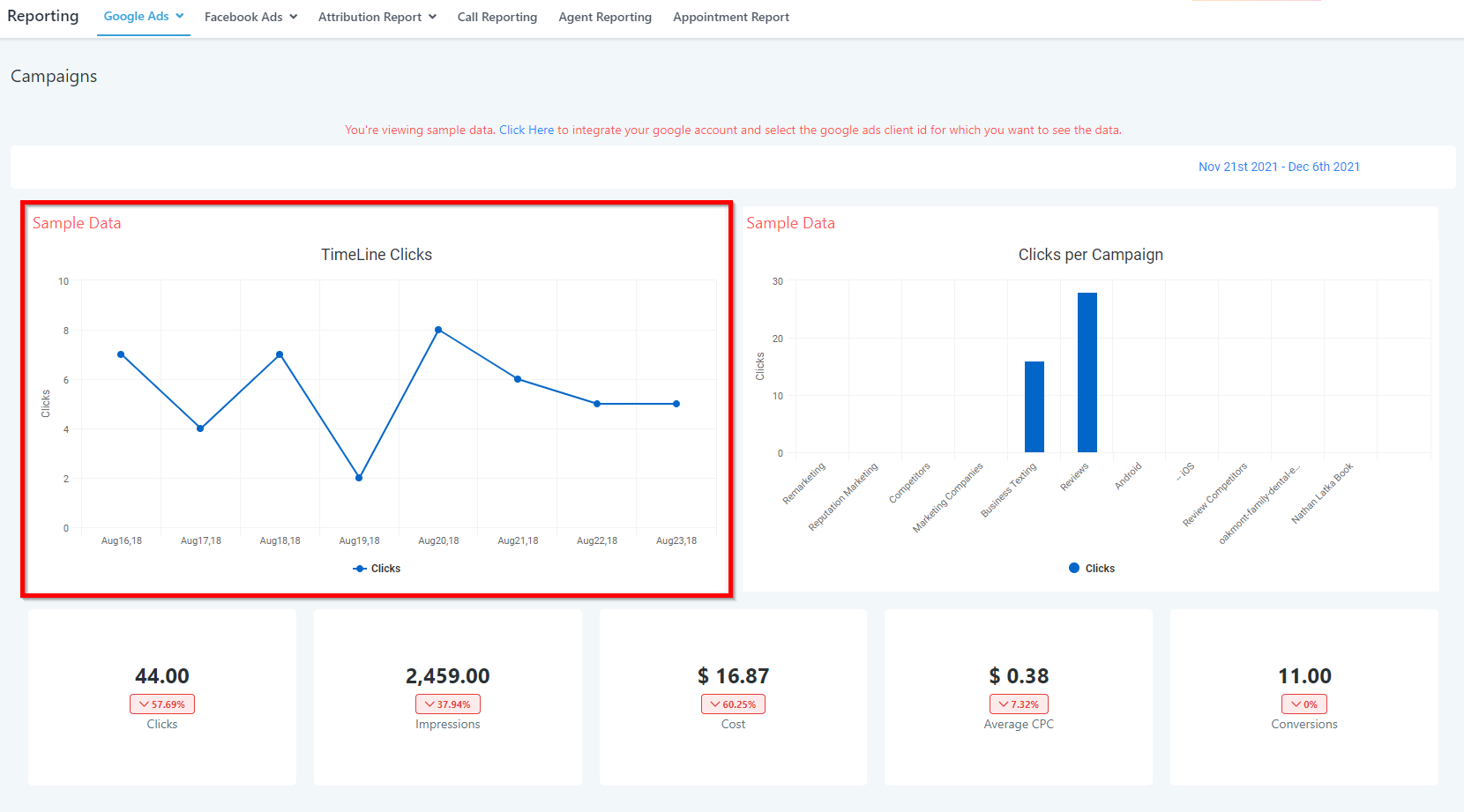
Task: Click the Reviews bar in the campaign chart
Action: (1087, 372)
